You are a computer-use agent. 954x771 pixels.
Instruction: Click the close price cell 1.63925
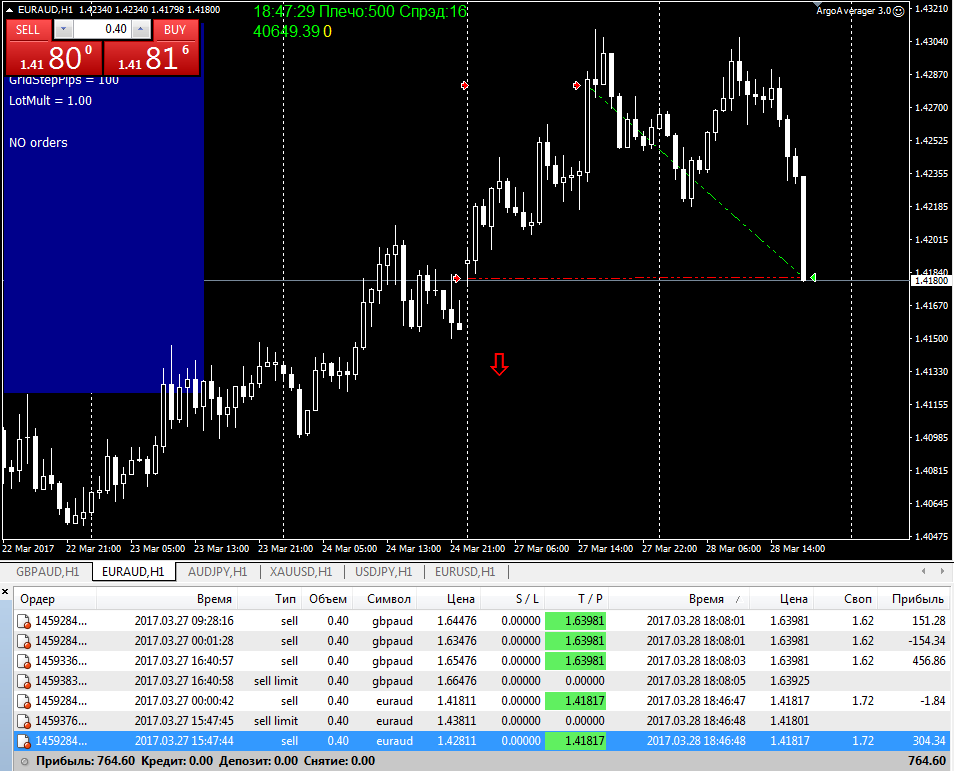(790, 681)
